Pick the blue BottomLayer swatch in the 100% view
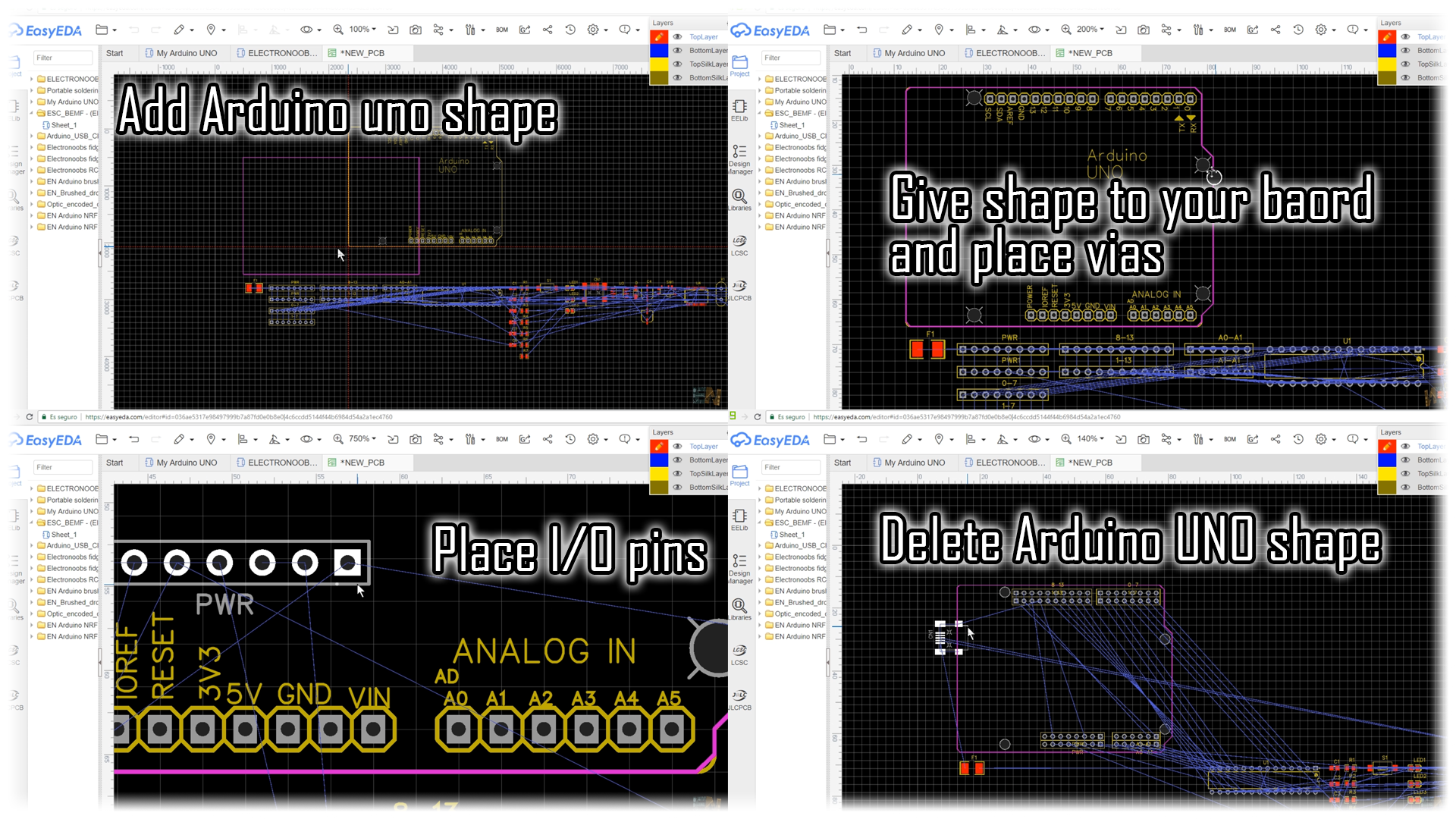Image resolution: width=1456 pixels, height=819 pixels. [659, 51]
